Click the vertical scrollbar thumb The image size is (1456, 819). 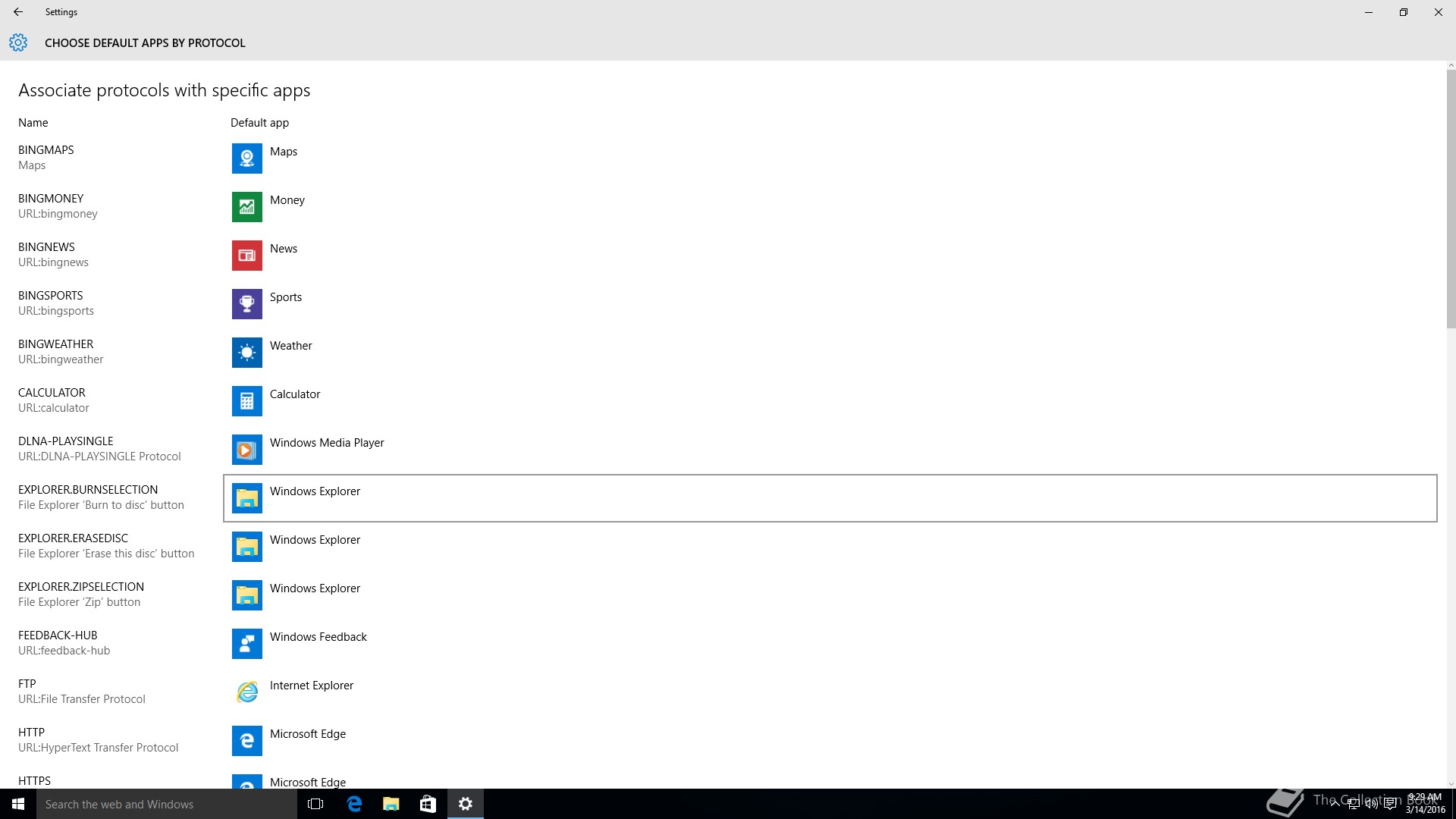[x=1451, y=199]
